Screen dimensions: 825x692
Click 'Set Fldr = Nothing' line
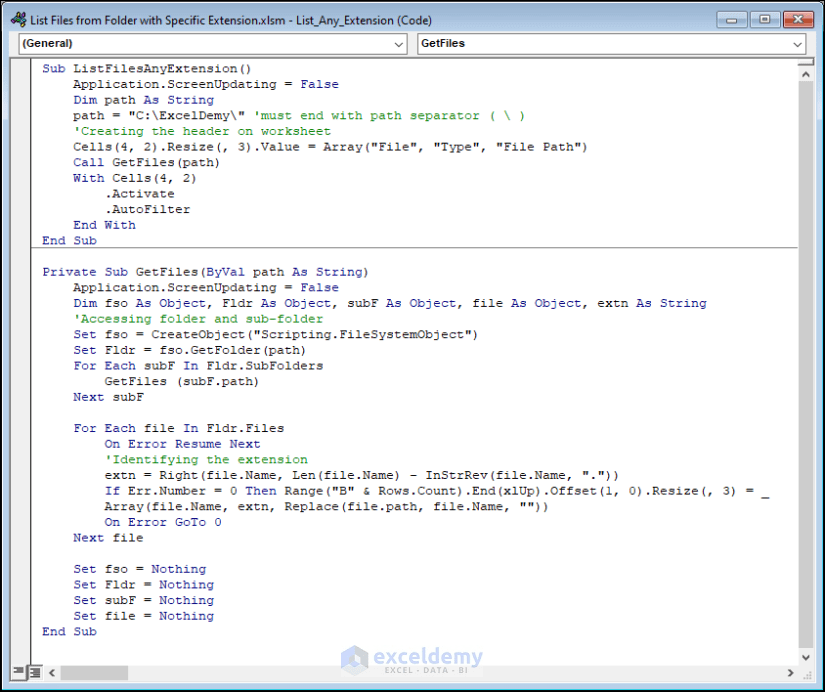coord(143,585)
